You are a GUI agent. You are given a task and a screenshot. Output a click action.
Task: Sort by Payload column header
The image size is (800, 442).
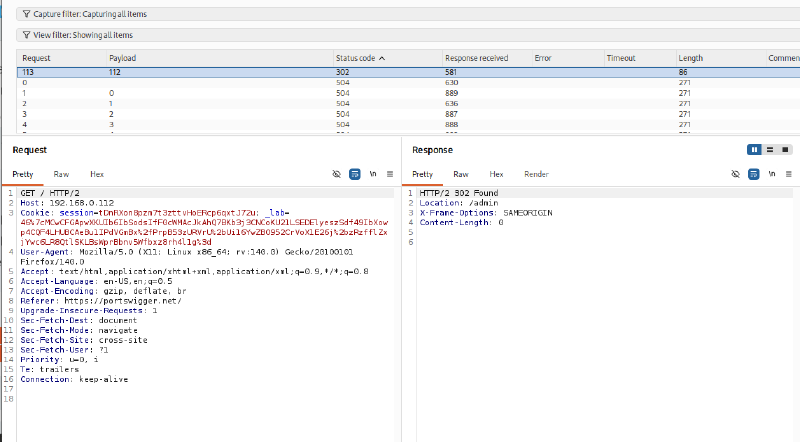coord(219,58)
